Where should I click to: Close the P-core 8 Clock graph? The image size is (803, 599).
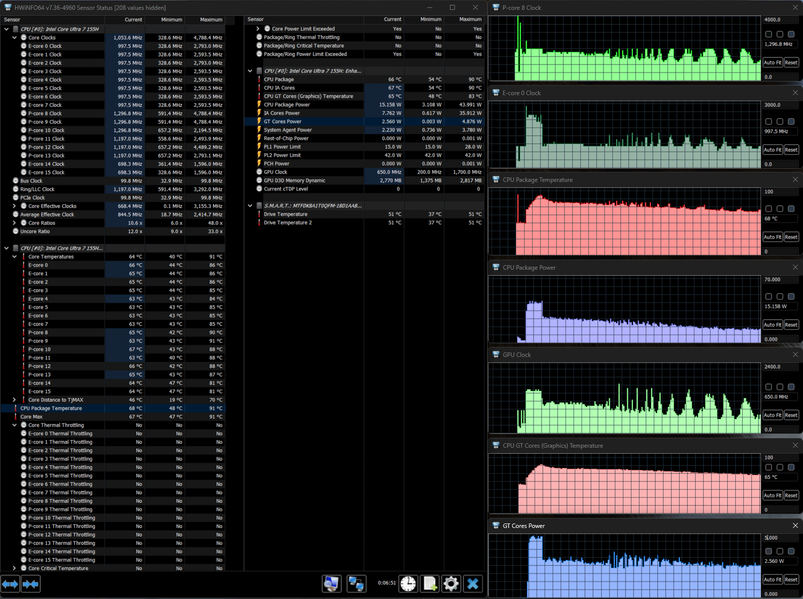[x=795, y=6]
